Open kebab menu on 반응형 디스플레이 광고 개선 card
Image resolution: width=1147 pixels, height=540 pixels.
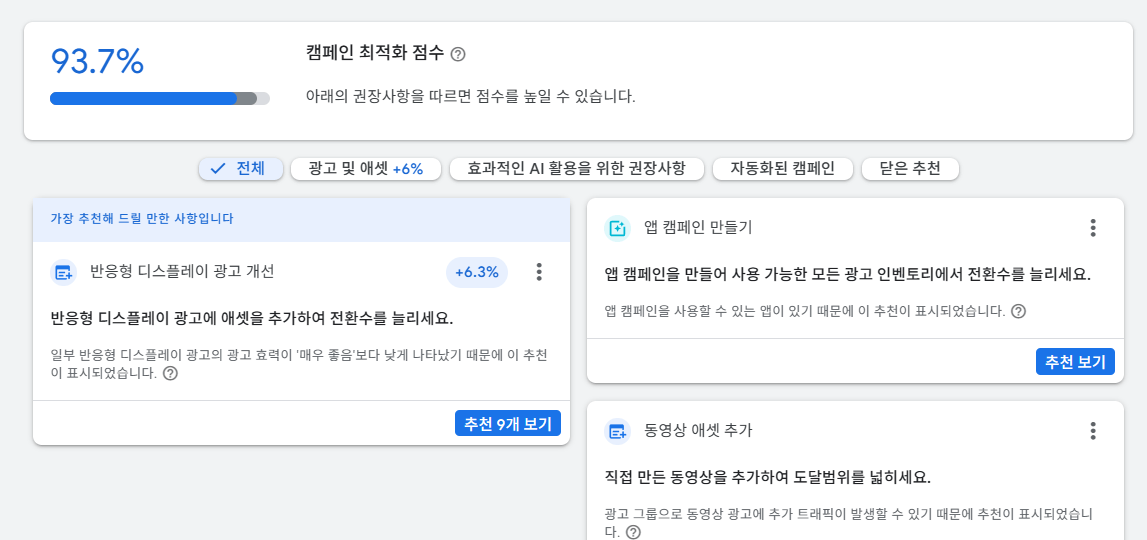point(539,272)
